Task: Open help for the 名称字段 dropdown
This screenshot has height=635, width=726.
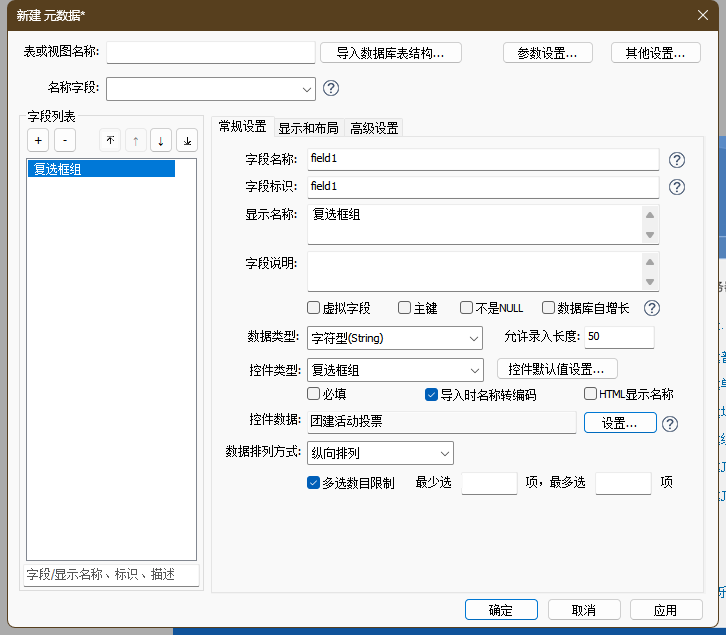Action: tap(331, 88)
